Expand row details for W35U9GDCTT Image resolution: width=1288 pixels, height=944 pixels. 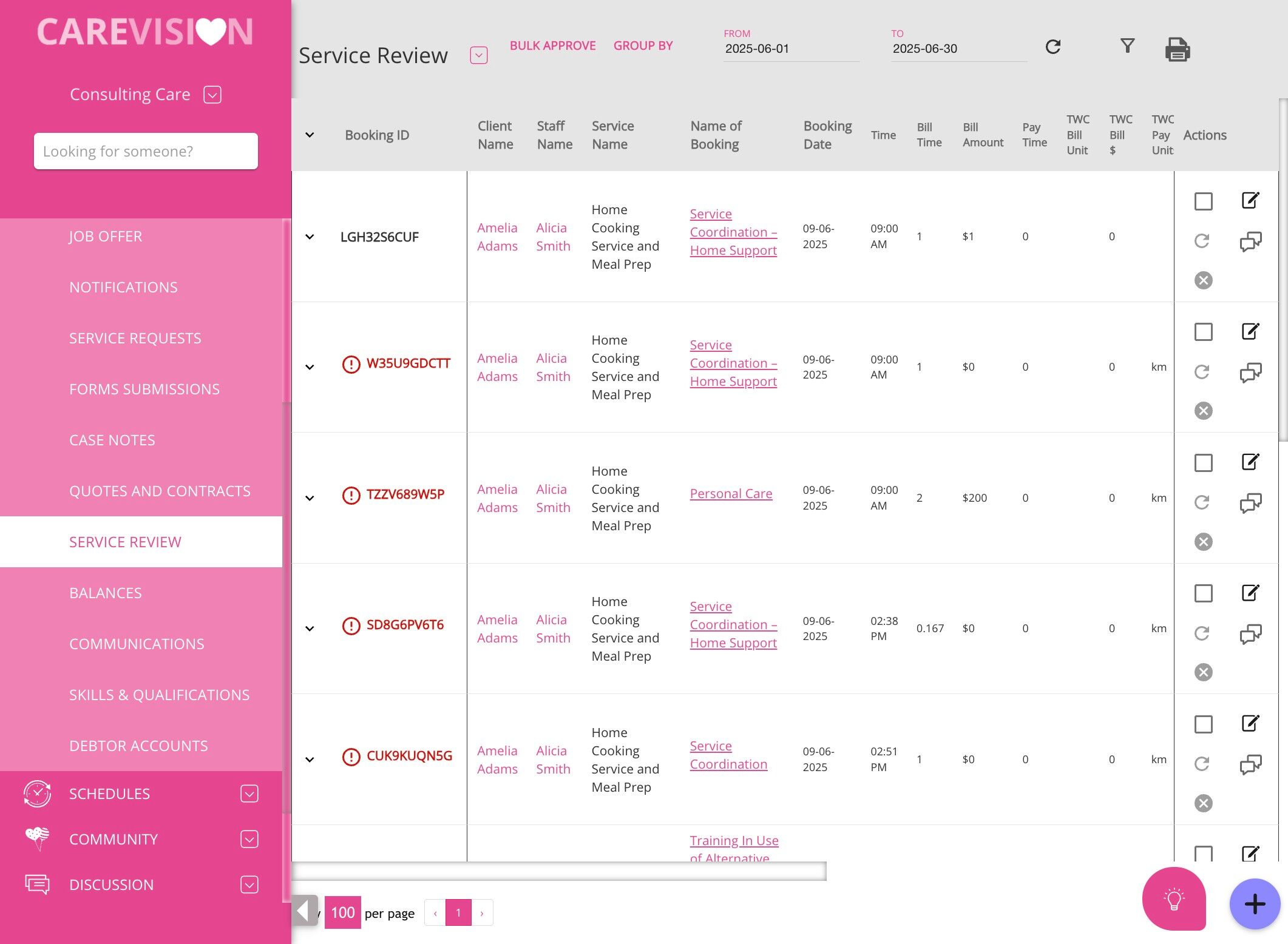click(310, 367)
